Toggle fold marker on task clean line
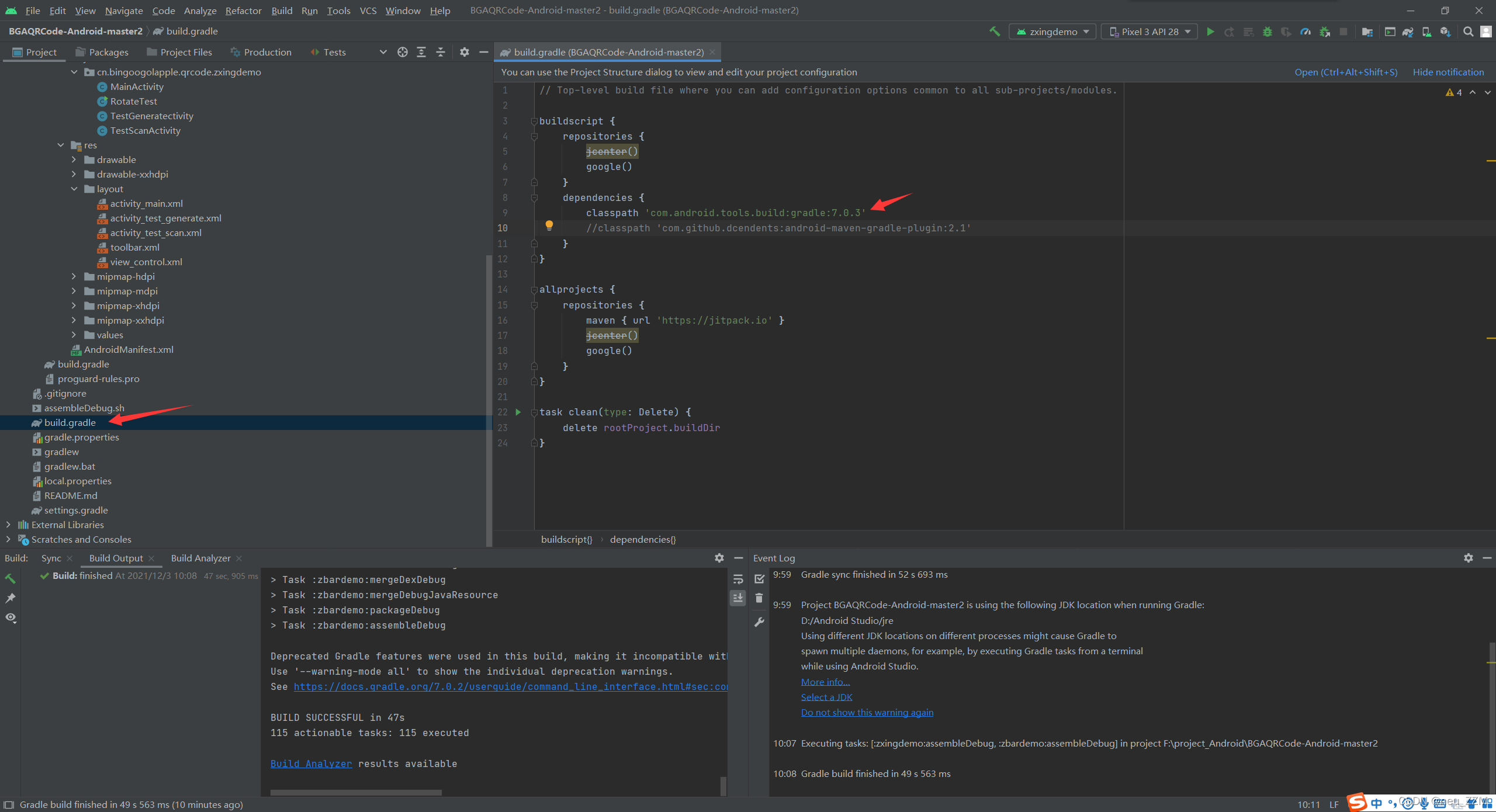The height and width of the screenshot is (812, 1496). tap(534, 412)
